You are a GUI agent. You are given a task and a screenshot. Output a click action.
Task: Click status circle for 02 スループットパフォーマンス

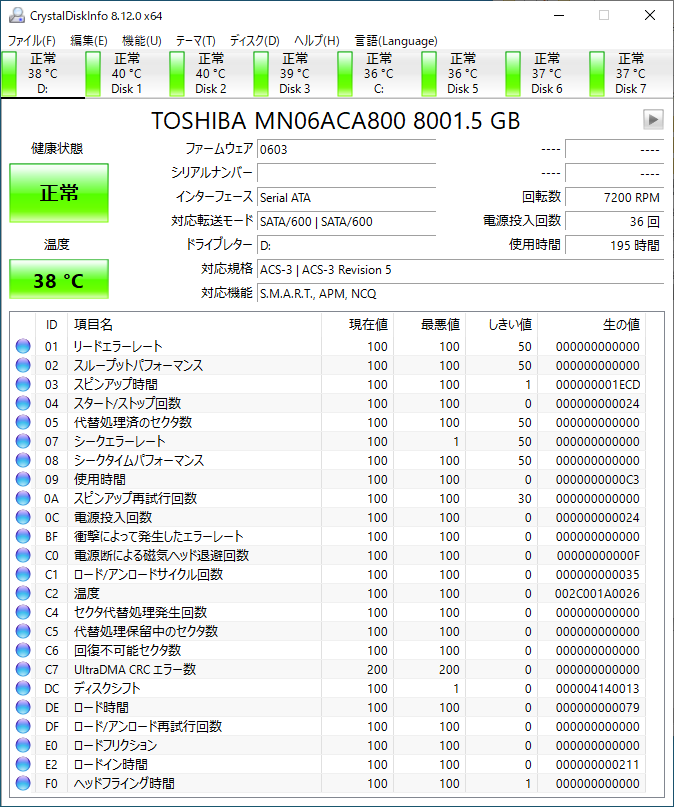23,365
